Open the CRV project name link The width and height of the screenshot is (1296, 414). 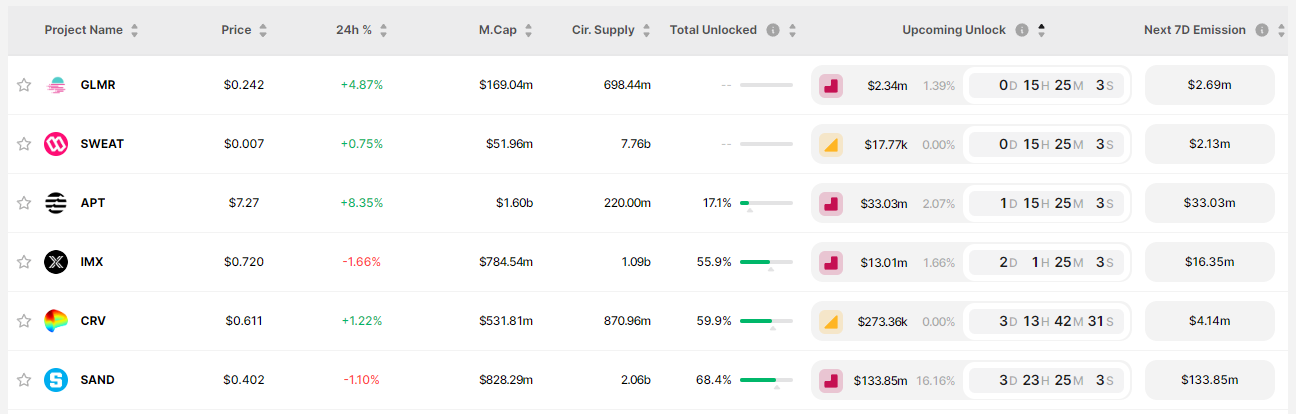[93, 321]
